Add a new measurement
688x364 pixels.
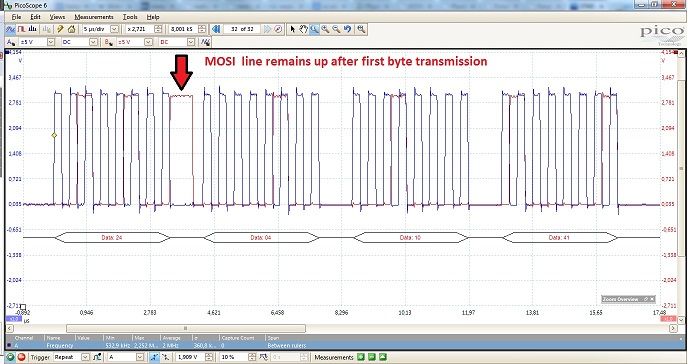tap(361, 357)
